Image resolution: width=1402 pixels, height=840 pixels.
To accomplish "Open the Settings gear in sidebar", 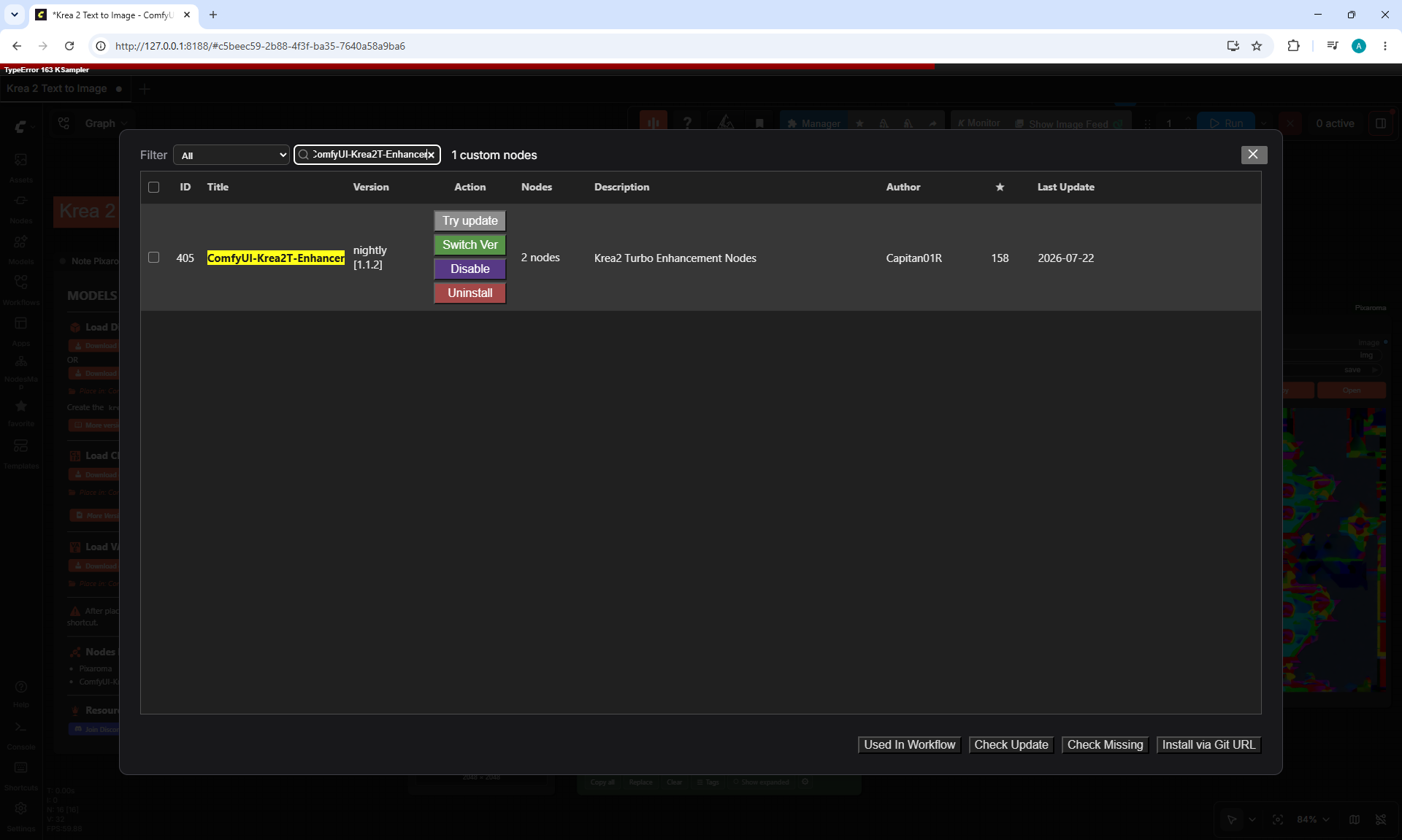I will pyautogui.click(x=21, y=817).
